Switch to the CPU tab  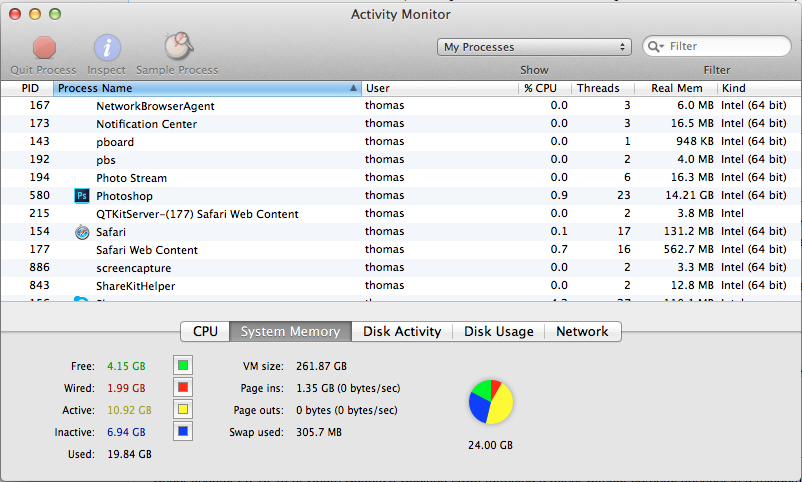[x=205, y=332]
